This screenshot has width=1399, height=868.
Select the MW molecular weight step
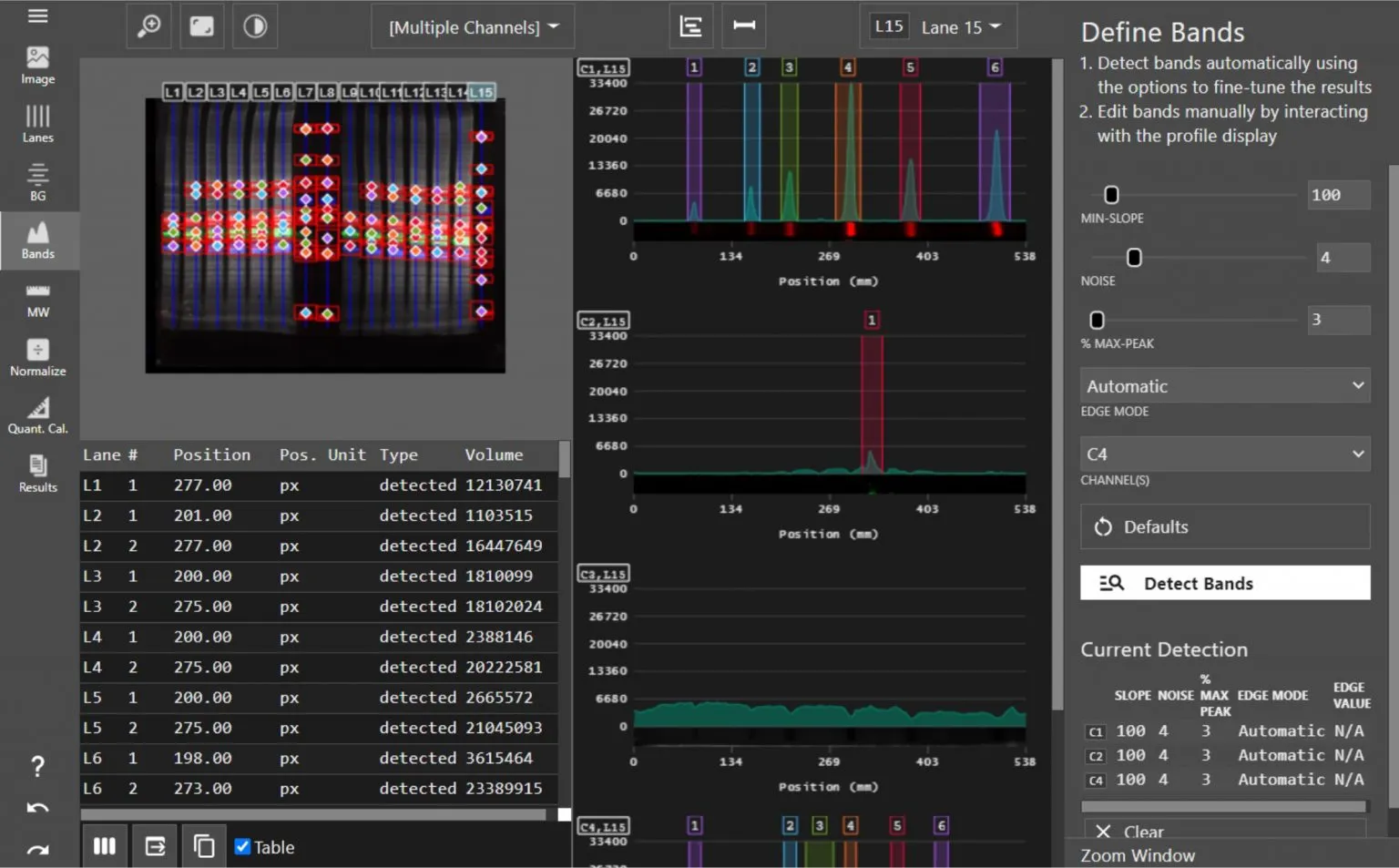coord(37,300)
